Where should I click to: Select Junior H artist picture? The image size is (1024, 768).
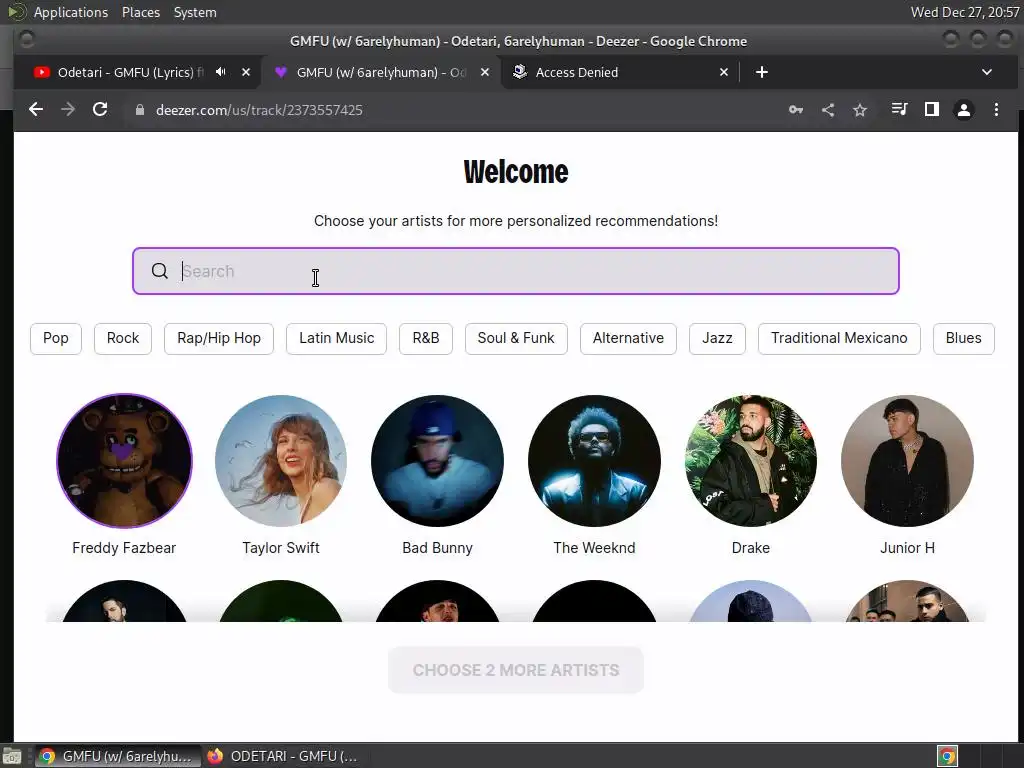(x=908, y=460)
